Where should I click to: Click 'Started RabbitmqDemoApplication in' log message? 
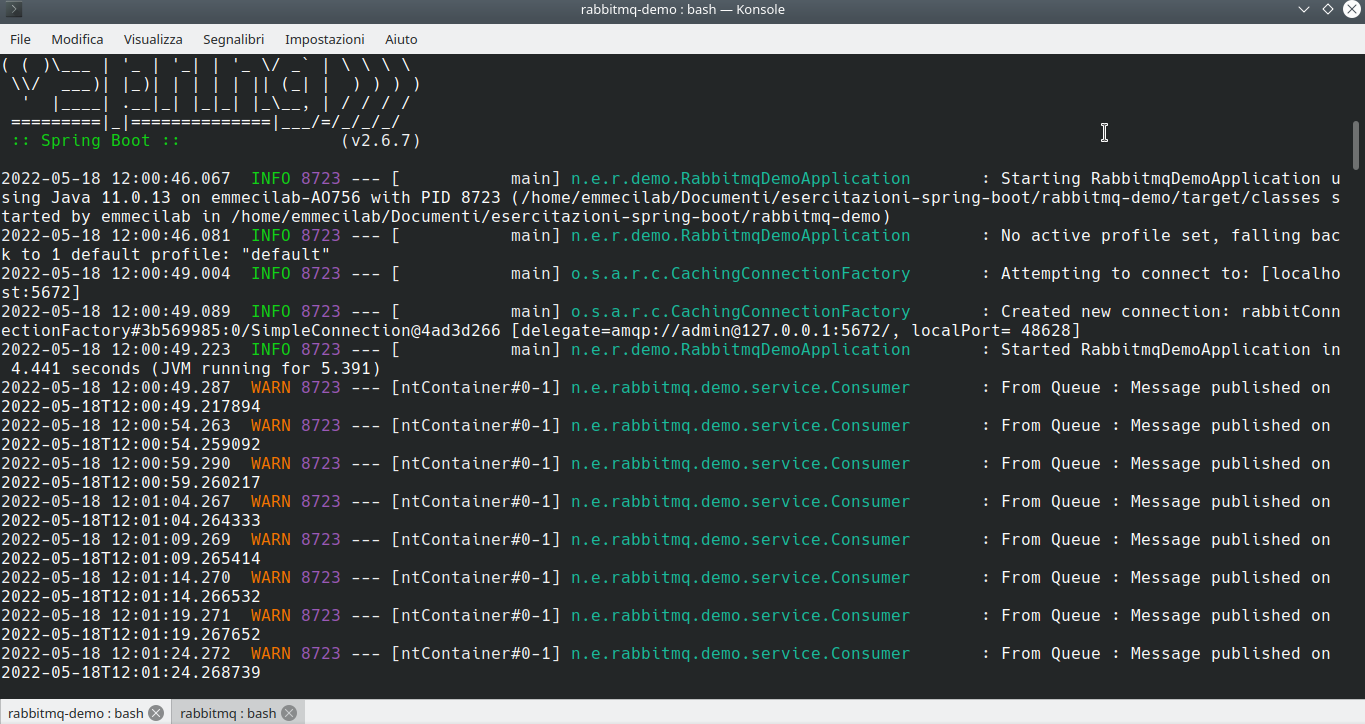tap(1170, 350)
